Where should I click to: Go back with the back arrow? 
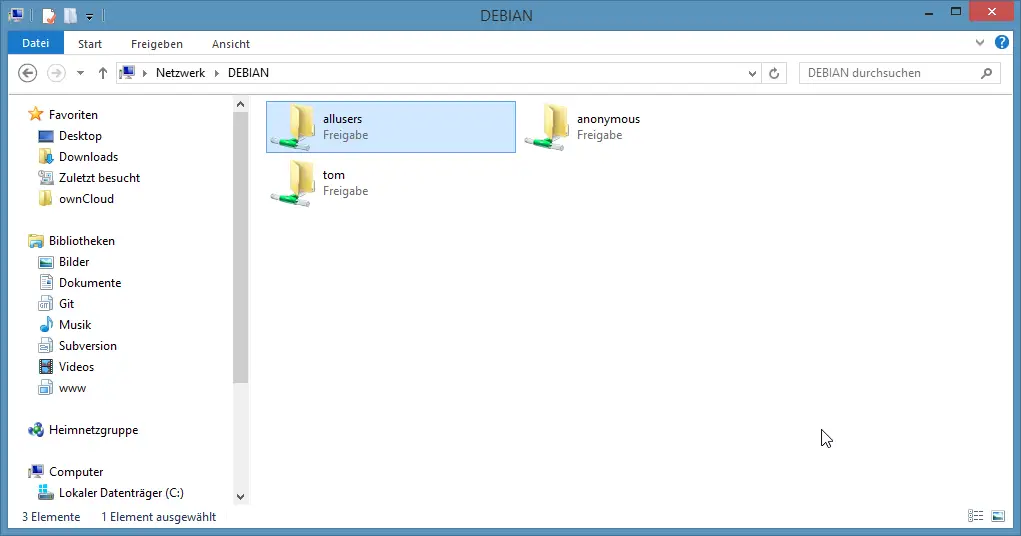coord(27,73)
